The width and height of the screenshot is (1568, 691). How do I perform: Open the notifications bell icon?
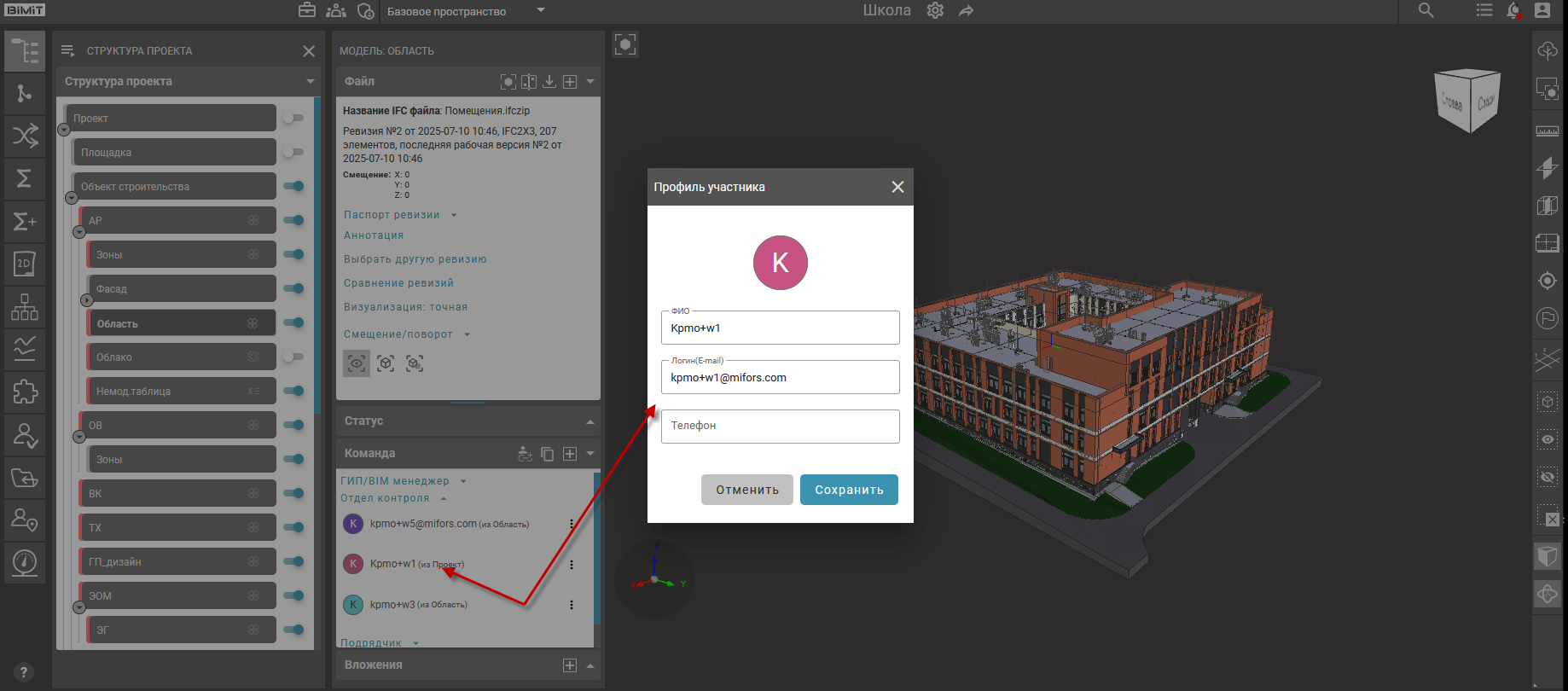pyautogui.click(x=1513, y=11)
